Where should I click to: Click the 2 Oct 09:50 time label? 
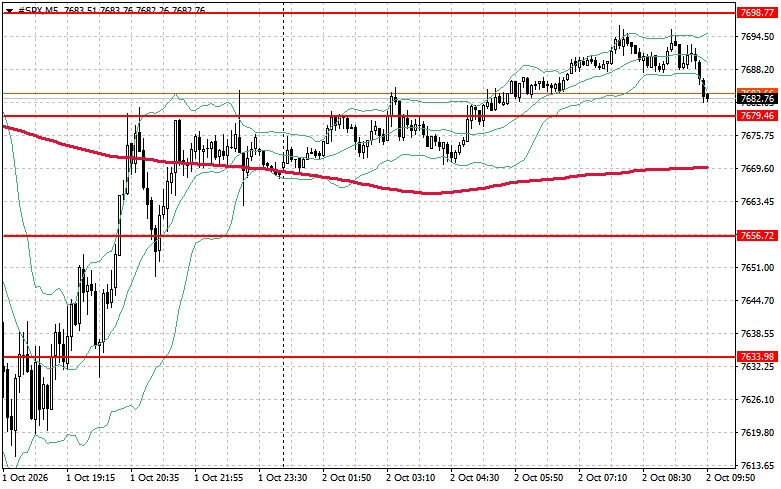(731, 478)
